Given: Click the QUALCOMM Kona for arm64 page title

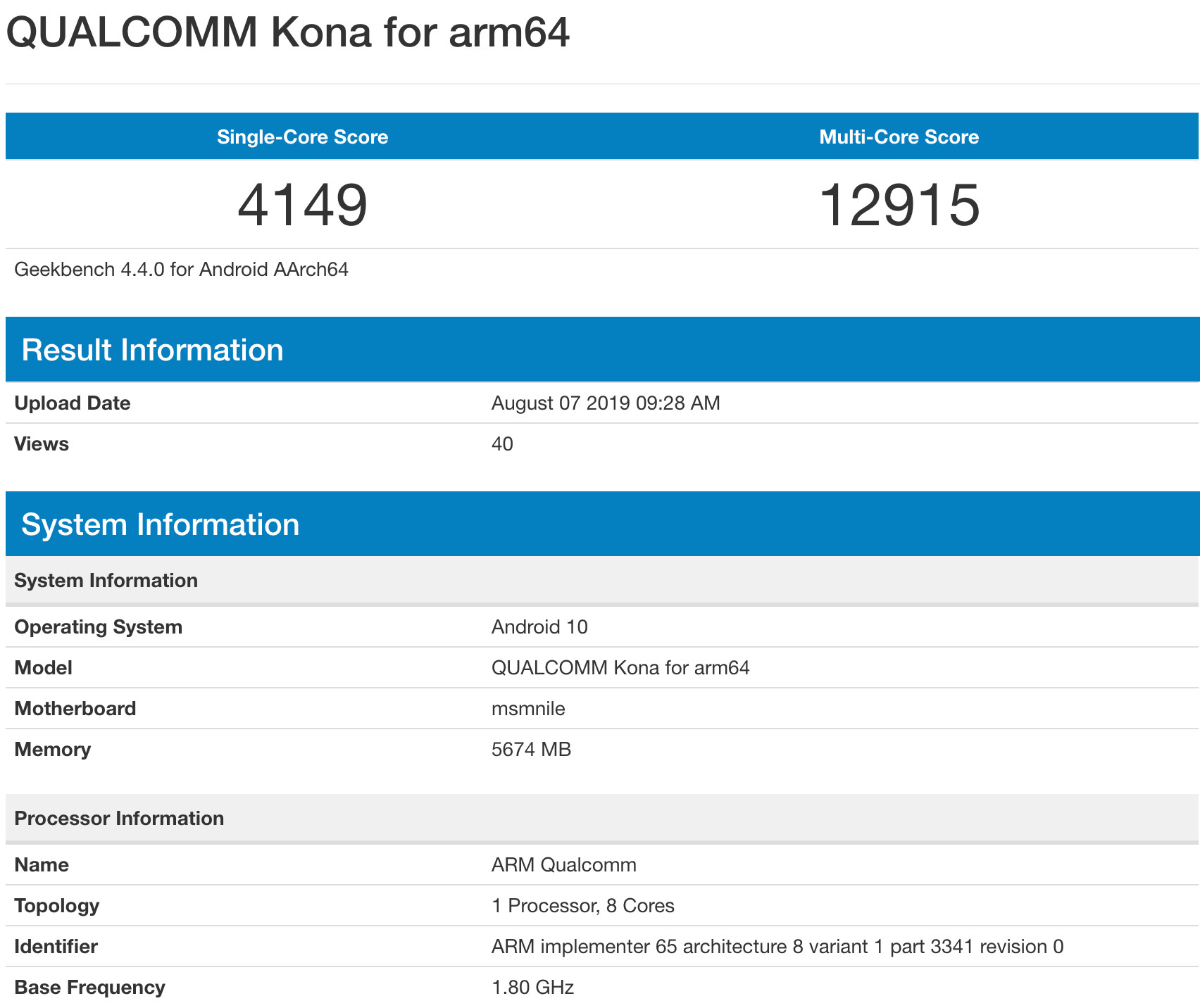Looking at the screenshot, I should pyautogui.click(x=287, y=32).
